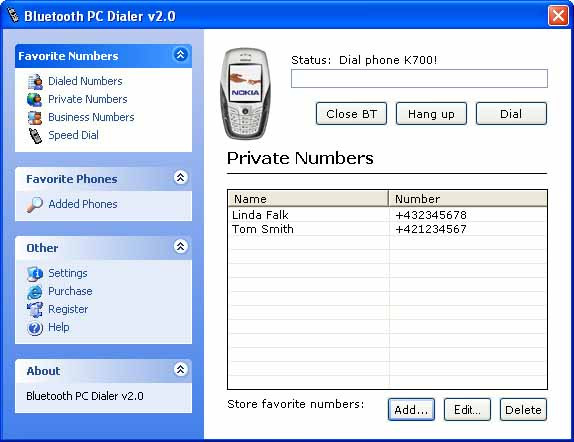The width and height of the screenshot is (574, 442).
Task: Click the Business Numbers people icon
Action: click(35, 118)
